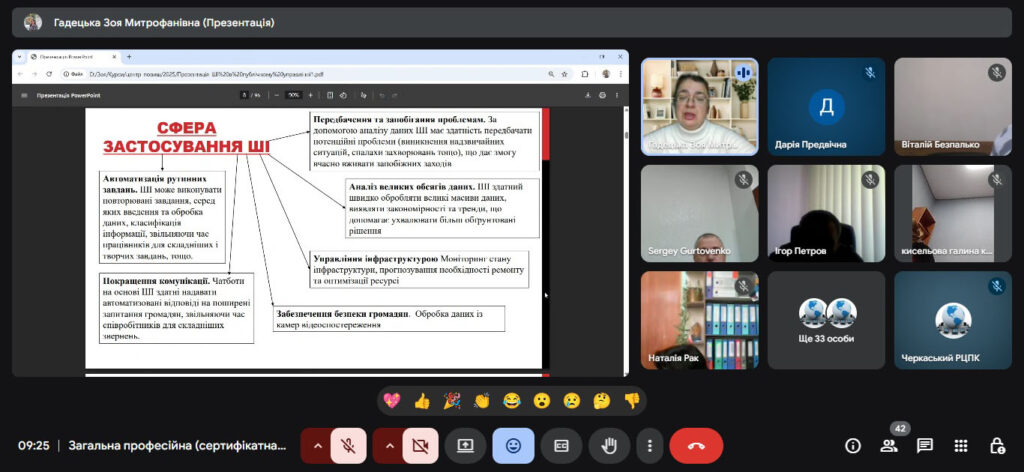Open the three-dot more options menu
The width and height of the screenshot is (1024, 472).
[650, 446]
